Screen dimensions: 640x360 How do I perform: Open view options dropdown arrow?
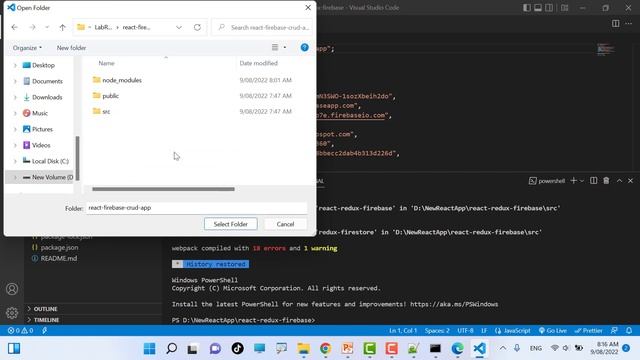pyautogui.click(x=285, y=47)
